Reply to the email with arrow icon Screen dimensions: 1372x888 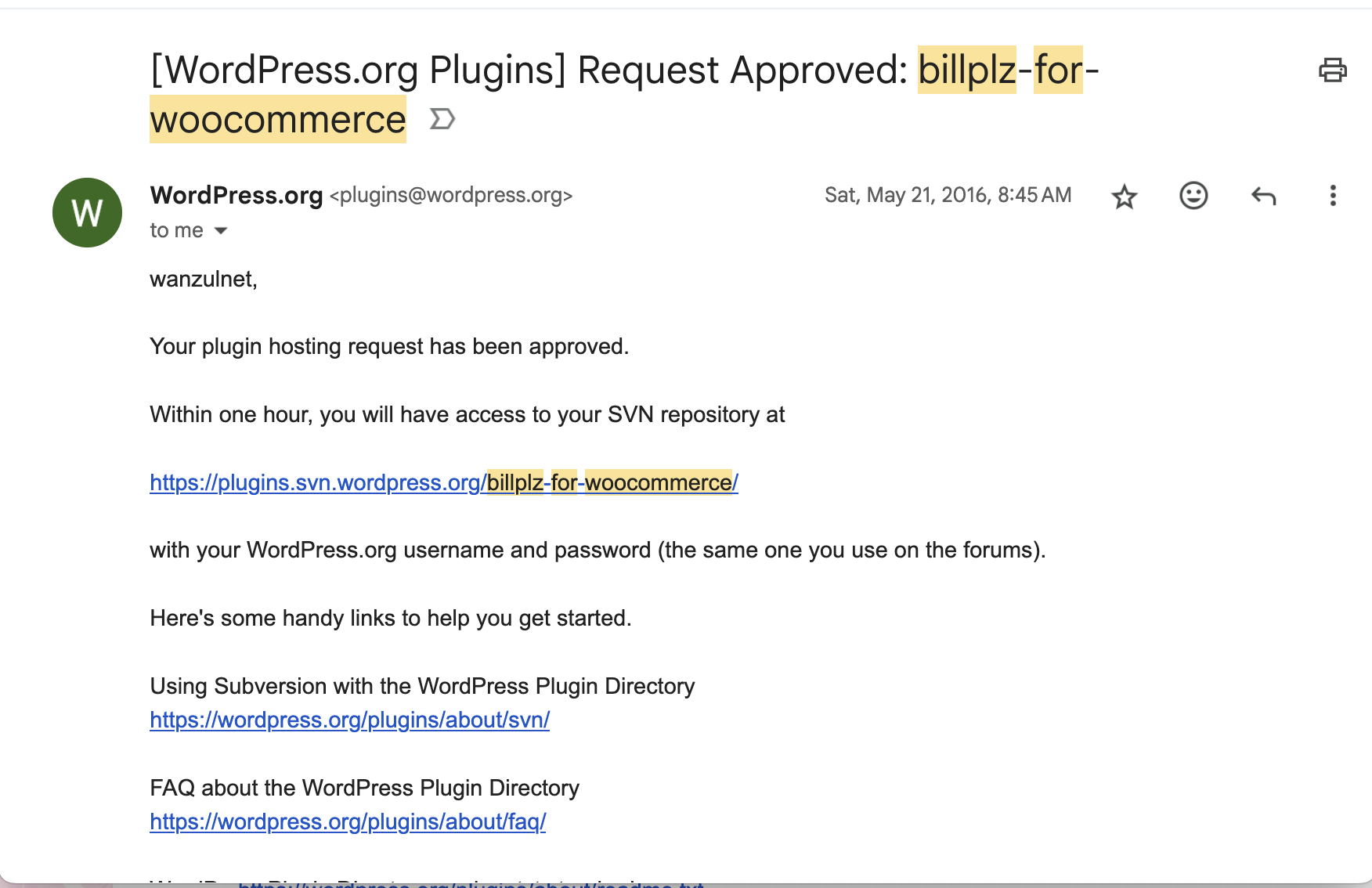1263,196
